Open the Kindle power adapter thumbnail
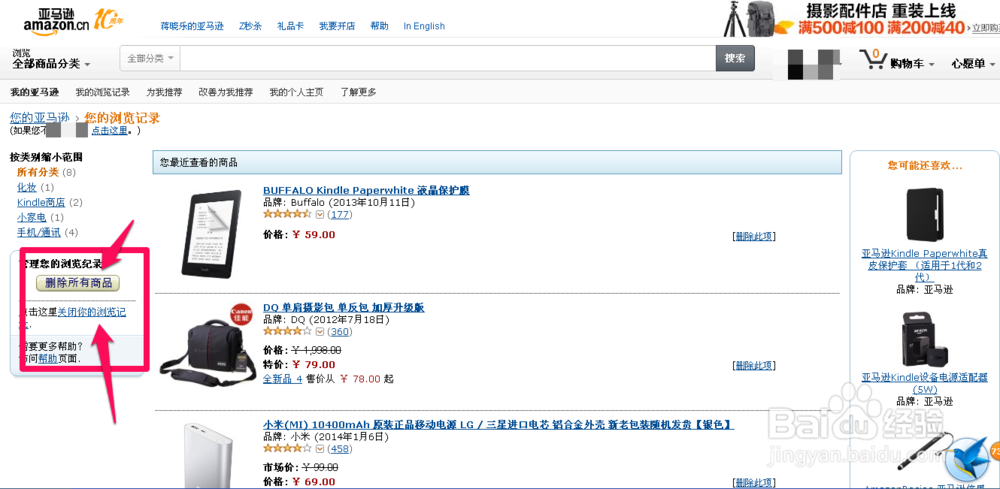 [x=925, y=339]
